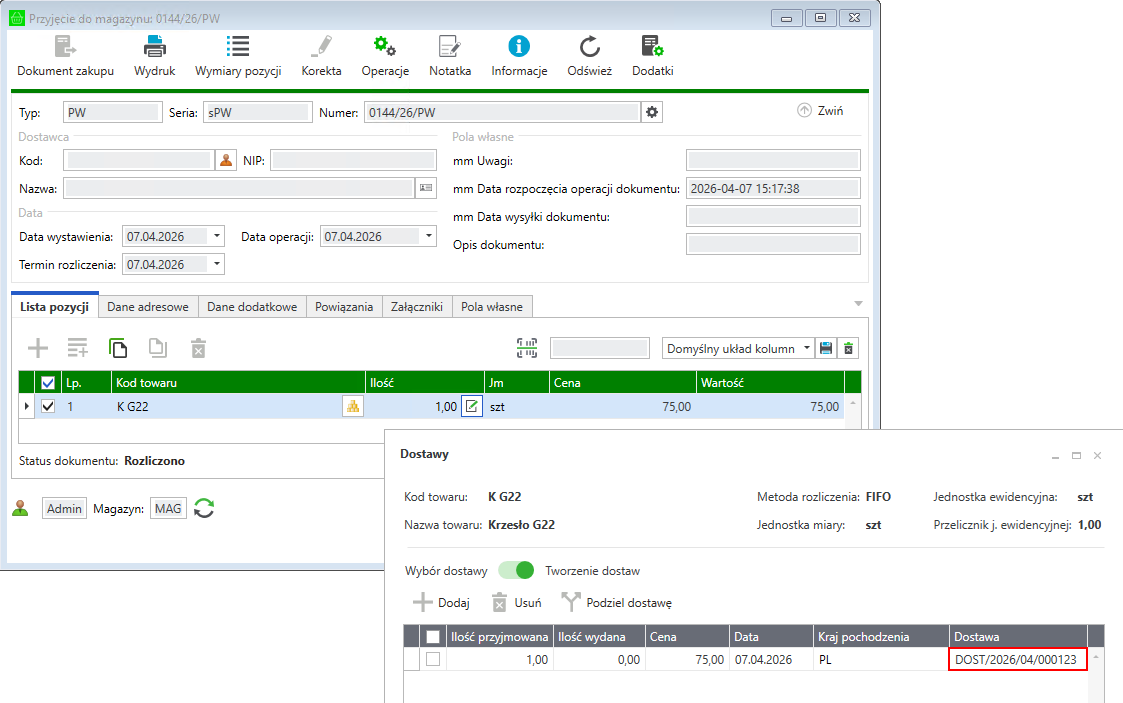The height and width of the screenshot is (703, 1123).
Task: Click Opis dokumentu input field
Action: (773, 244)
